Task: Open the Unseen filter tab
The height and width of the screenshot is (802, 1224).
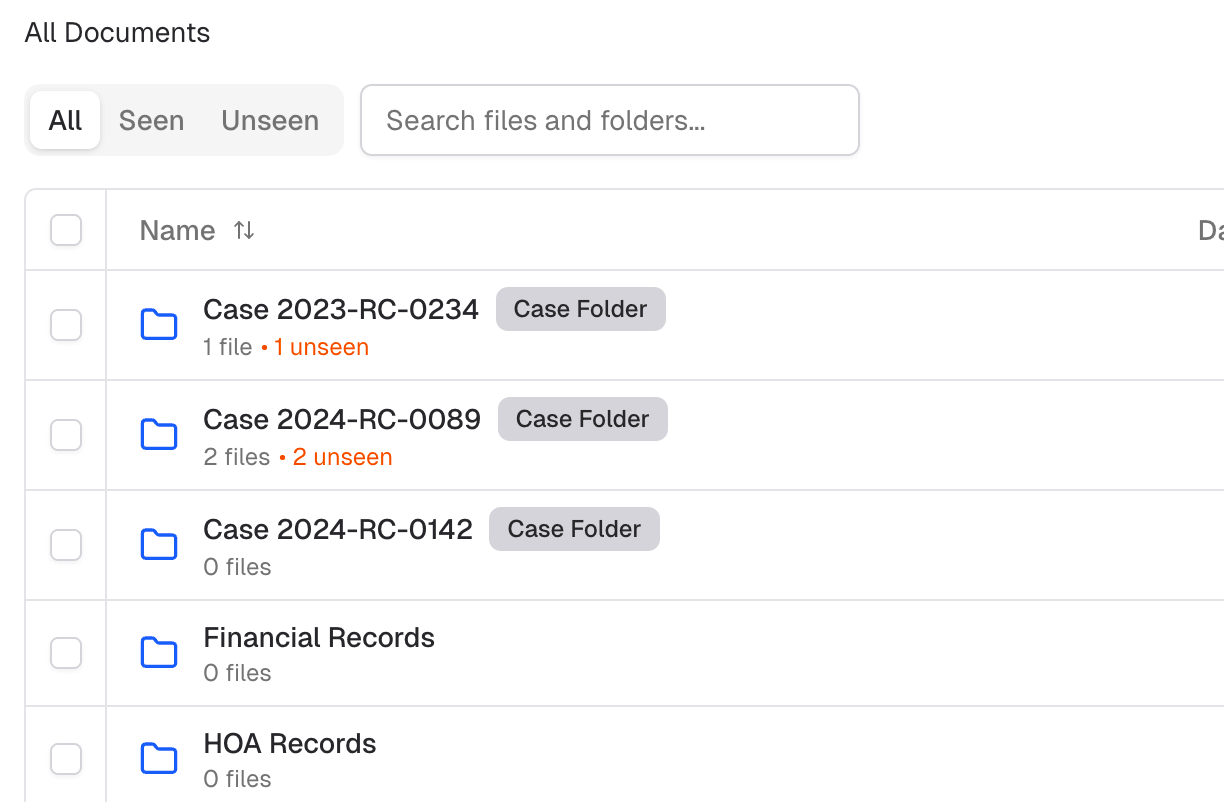Action: pos(269,120)
